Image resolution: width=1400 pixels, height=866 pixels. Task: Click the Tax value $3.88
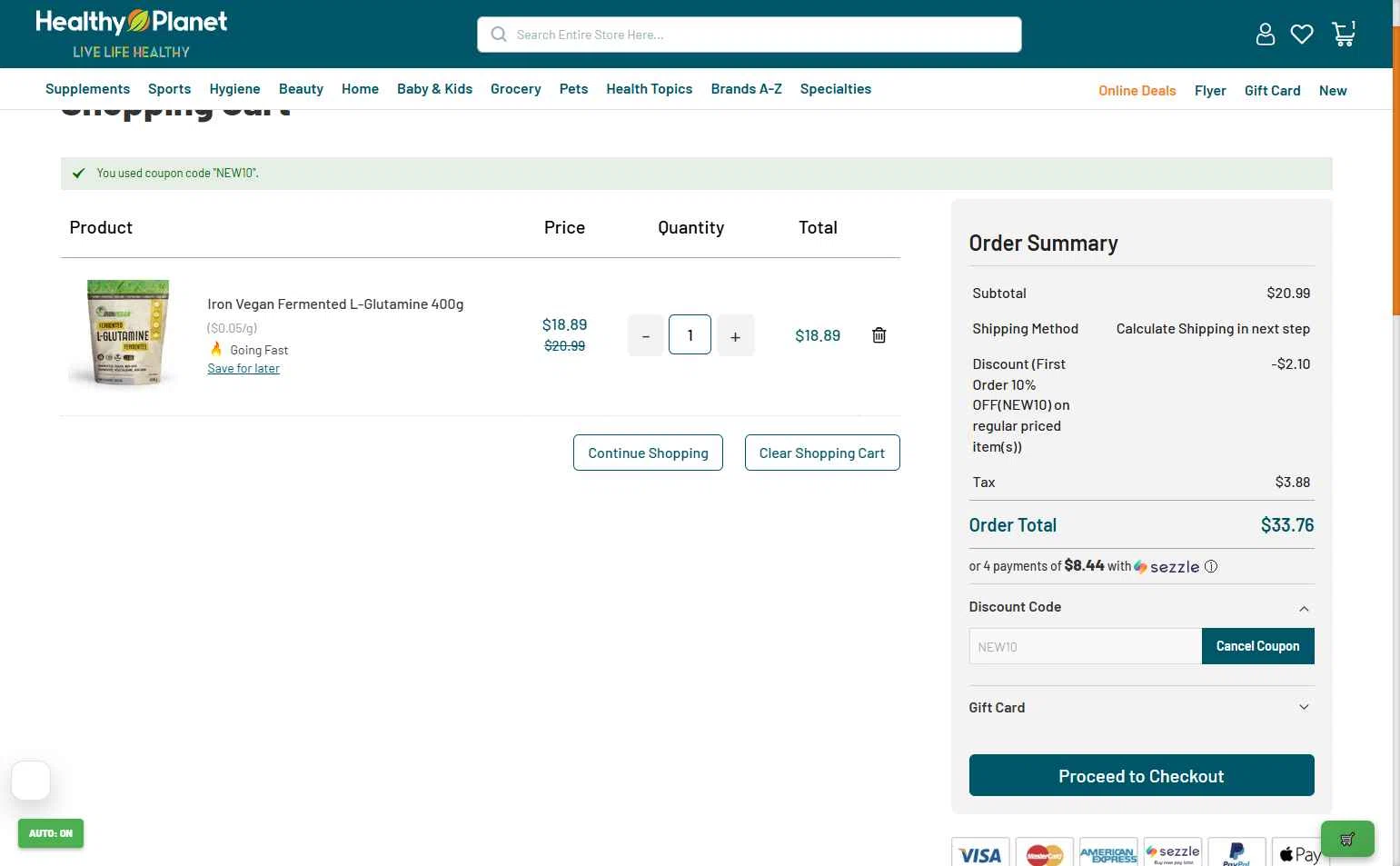click(x=1293, y=483)
